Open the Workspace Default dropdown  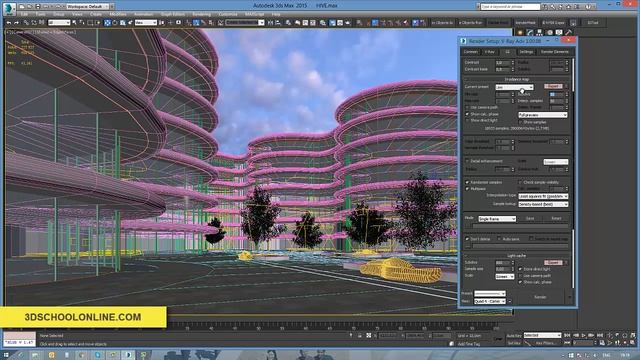click(87, 7)
